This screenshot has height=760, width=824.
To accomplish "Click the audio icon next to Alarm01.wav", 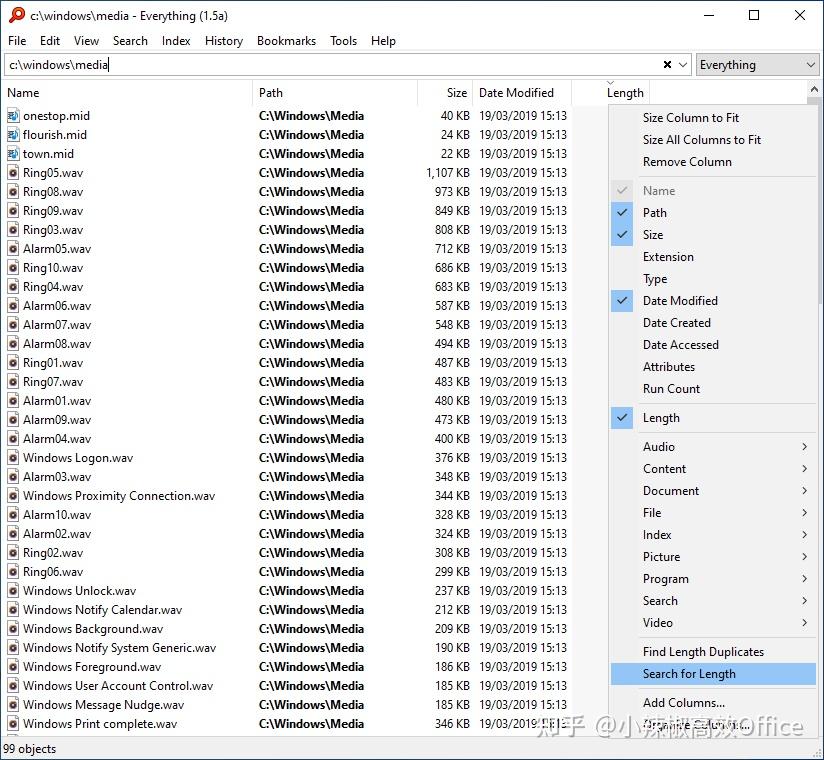I will click(x=12, y=400).
